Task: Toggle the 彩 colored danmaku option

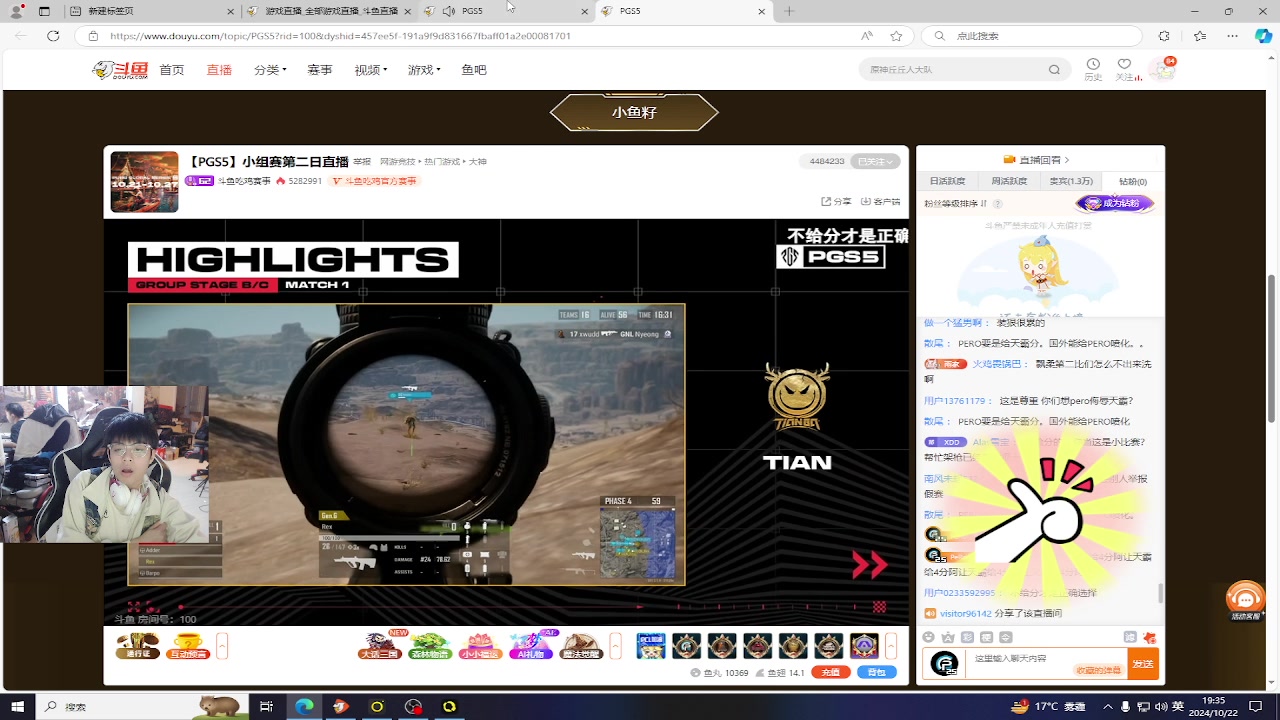Action: click(967, 637)
